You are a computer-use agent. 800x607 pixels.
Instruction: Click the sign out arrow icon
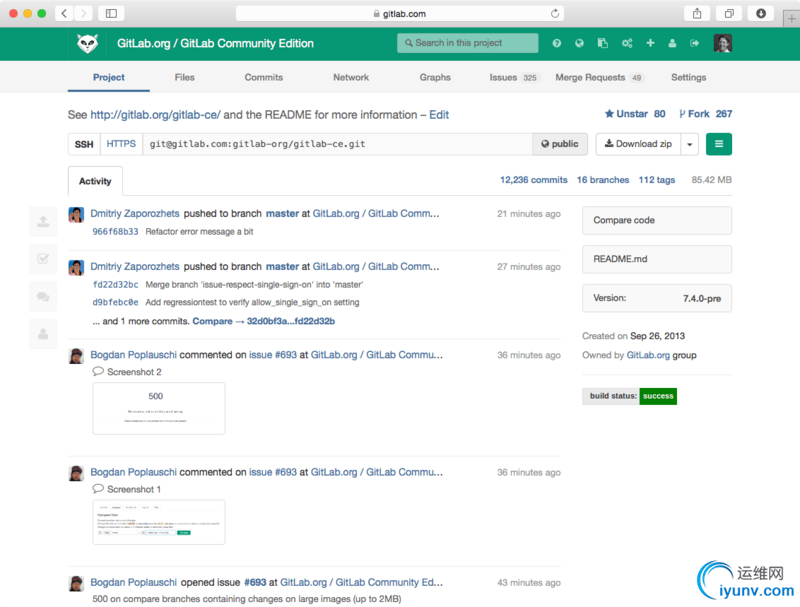tap(694, 43)
